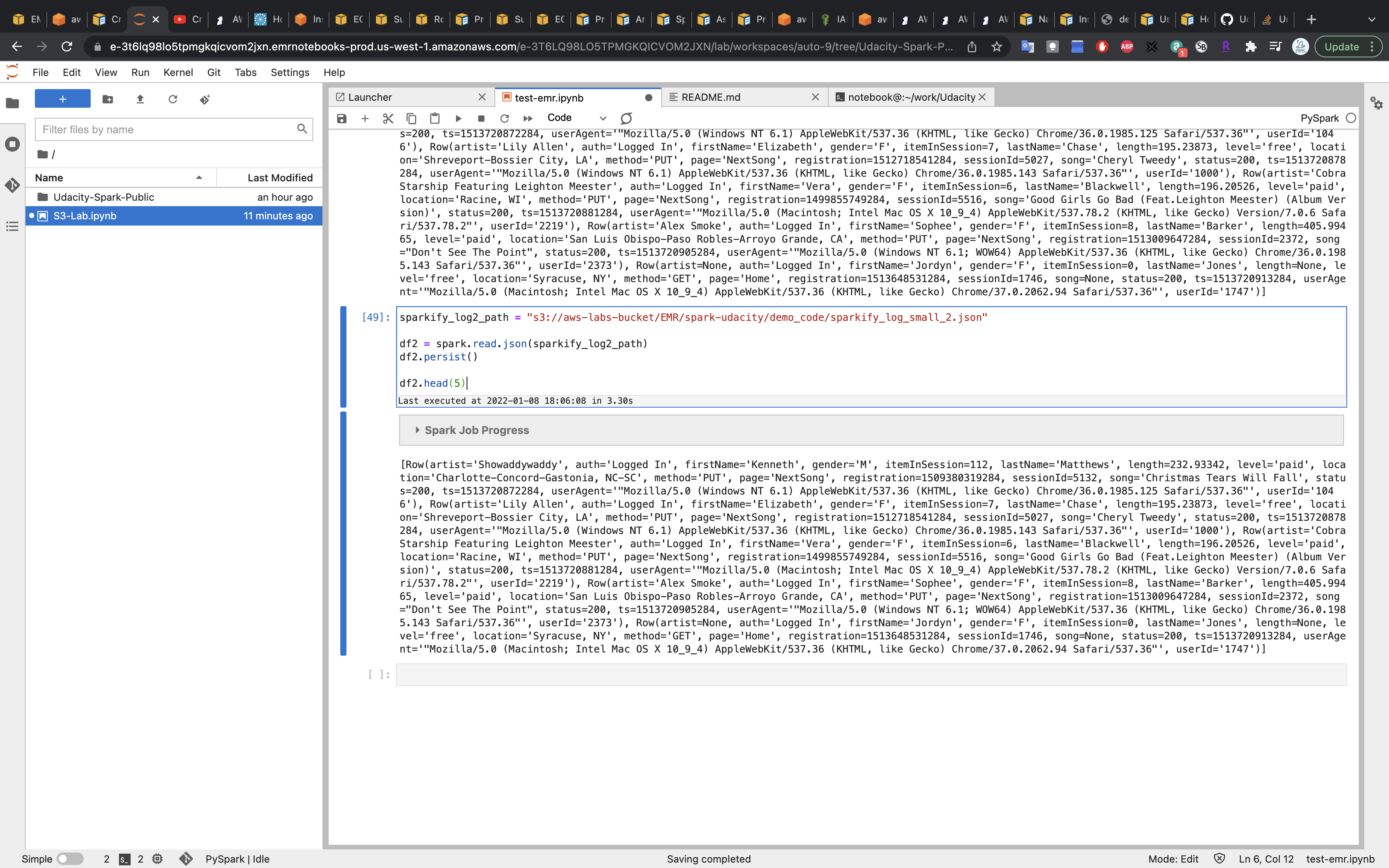The width and height of the screenshot is (1389, 868).
Task: Upload files with the upload arrow icon
Action: point(140,99)
